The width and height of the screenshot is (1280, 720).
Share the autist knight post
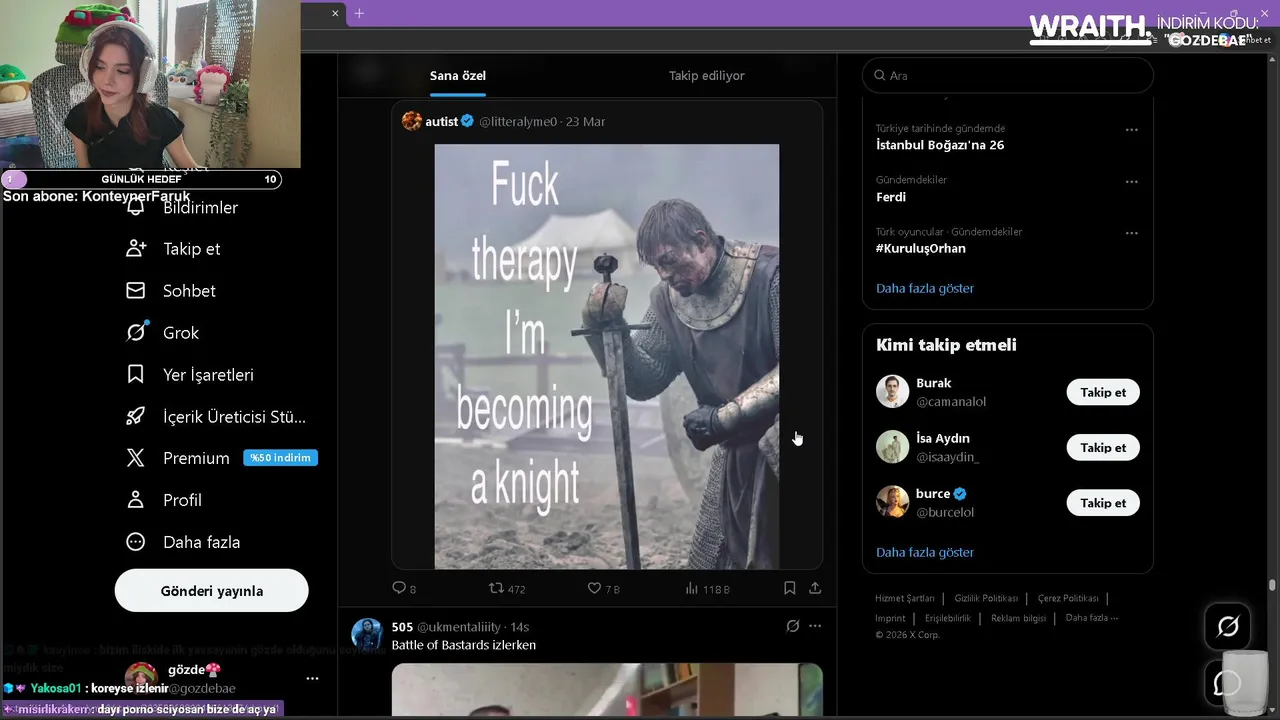[815, 588]
